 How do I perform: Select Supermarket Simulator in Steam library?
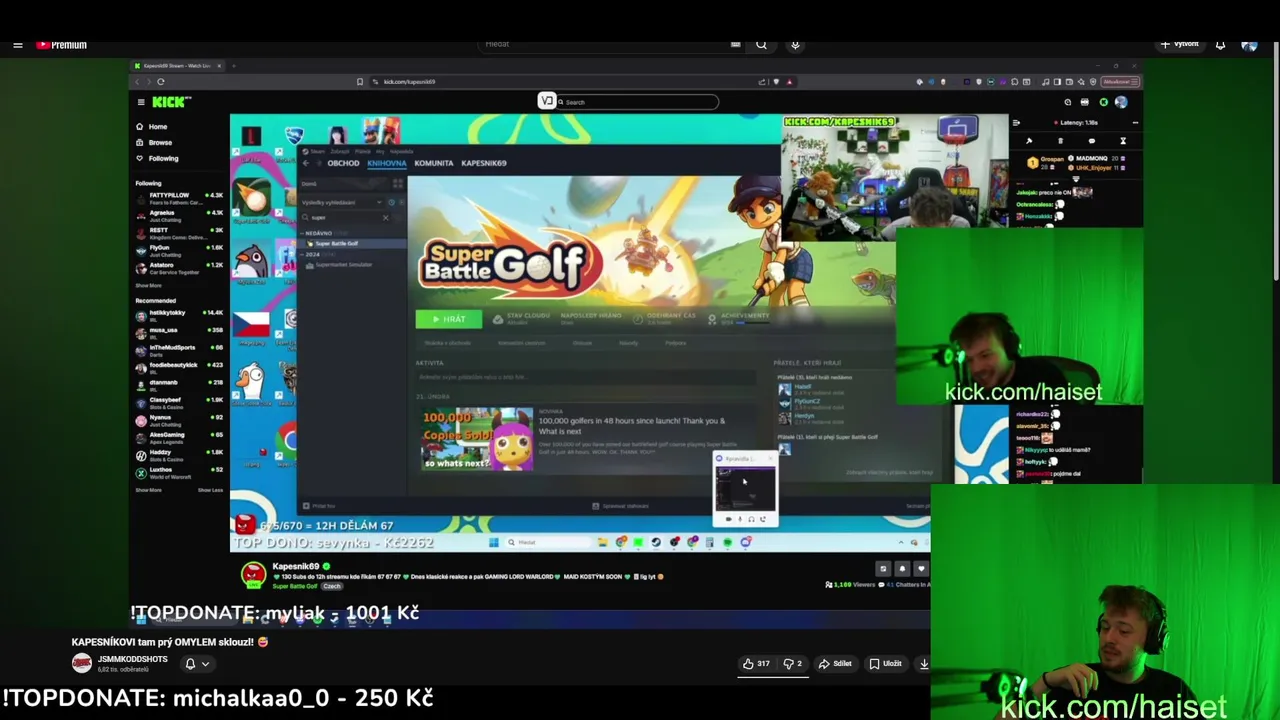343,265
